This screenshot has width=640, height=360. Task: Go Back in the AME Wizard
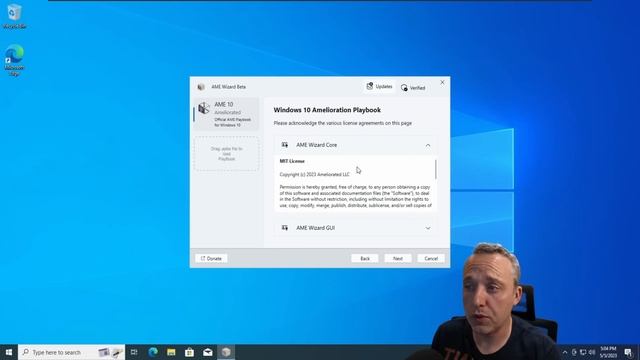(364, 258)
